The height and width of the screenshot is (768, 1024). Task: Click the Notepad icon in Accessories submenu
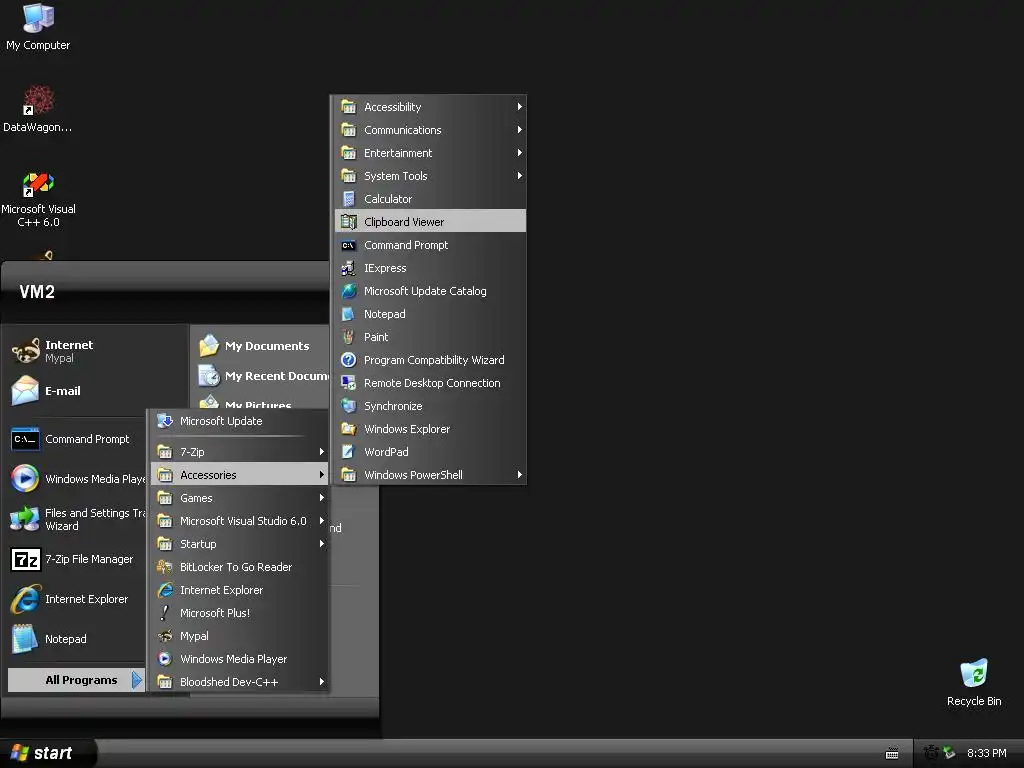pyautogui.click(x=349, y=314)
